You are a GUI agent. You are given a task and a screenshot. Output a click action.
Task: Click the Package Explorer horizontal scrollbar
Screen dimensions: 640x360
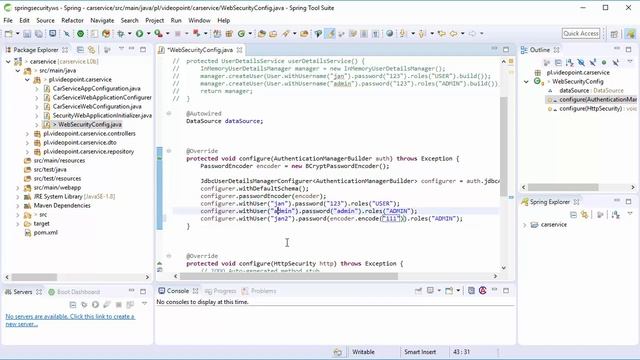[x=34, y=277]
